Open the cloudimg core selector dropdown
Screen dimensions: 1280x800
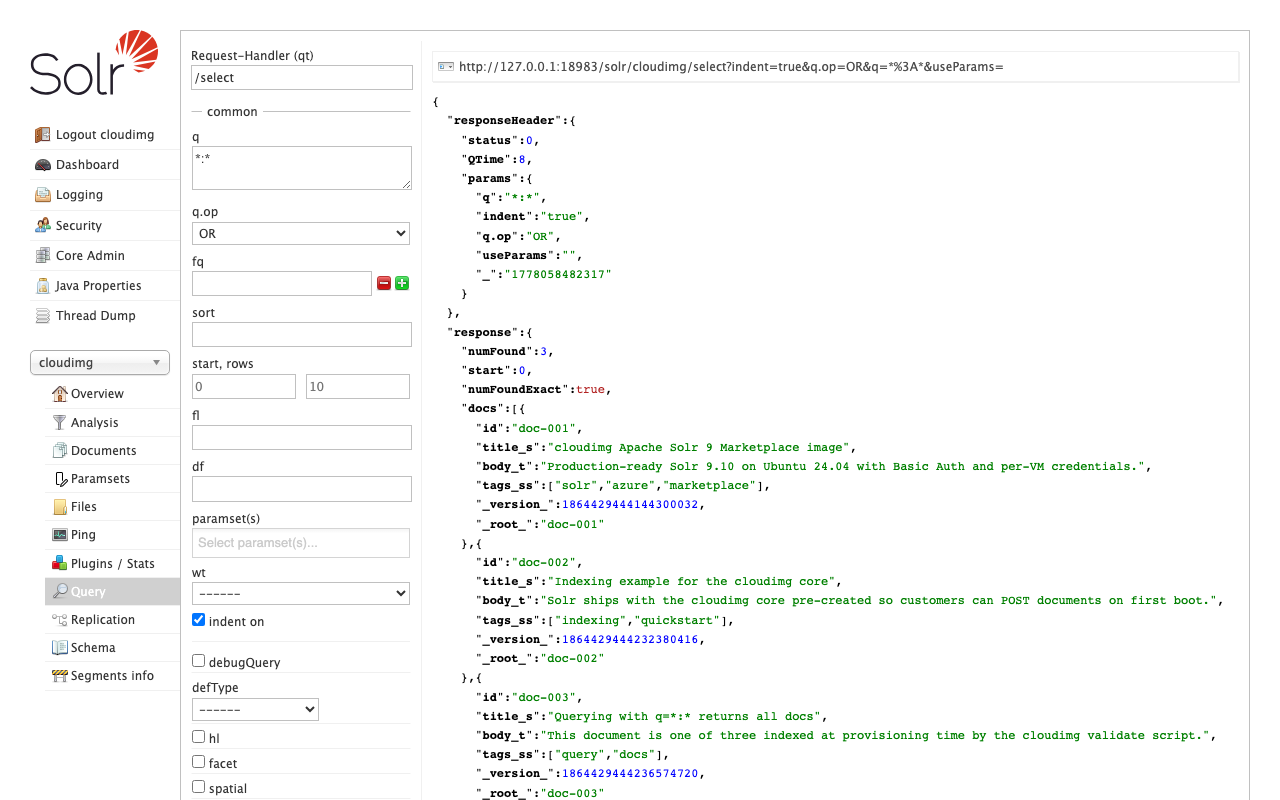click(x=100, y=363)
